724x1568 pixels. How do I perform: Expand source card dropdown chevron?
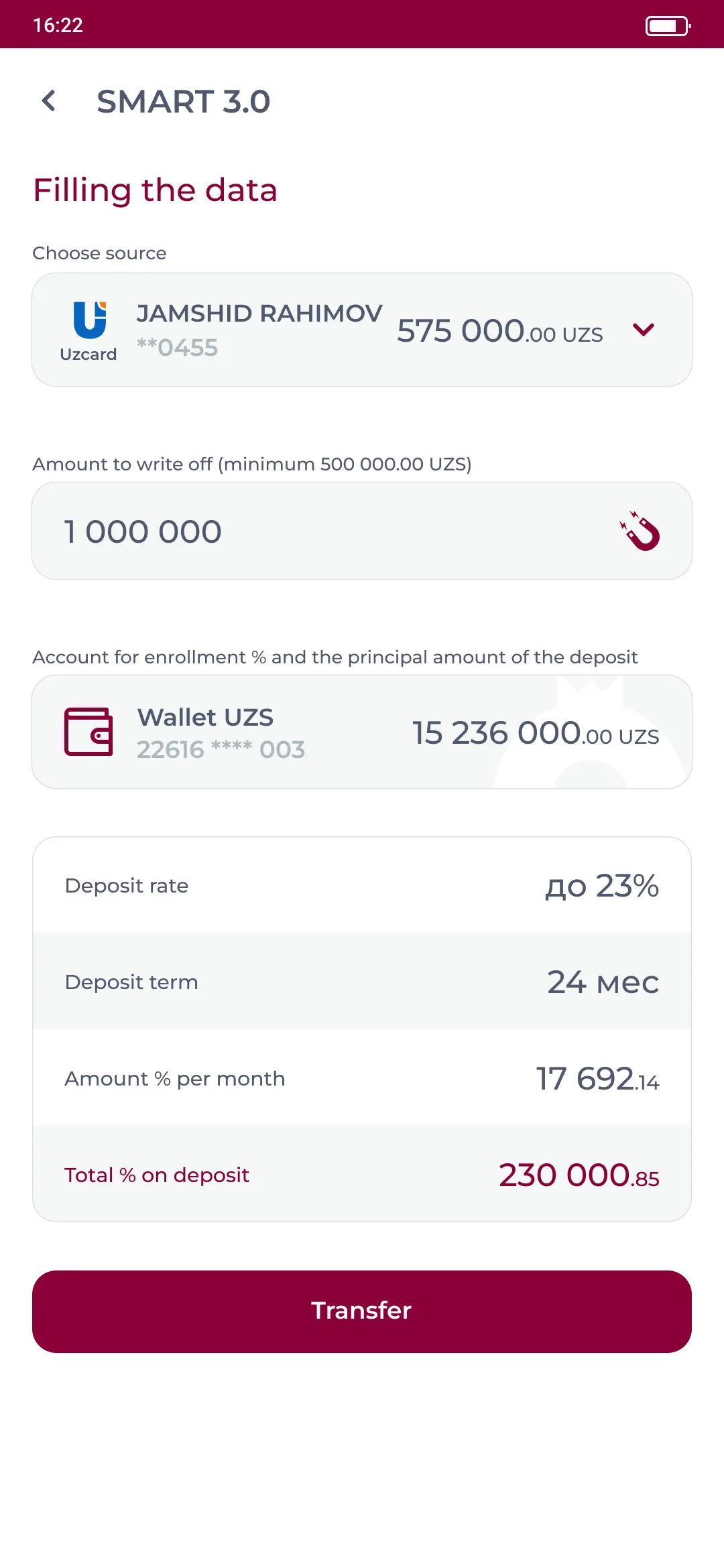643,330
